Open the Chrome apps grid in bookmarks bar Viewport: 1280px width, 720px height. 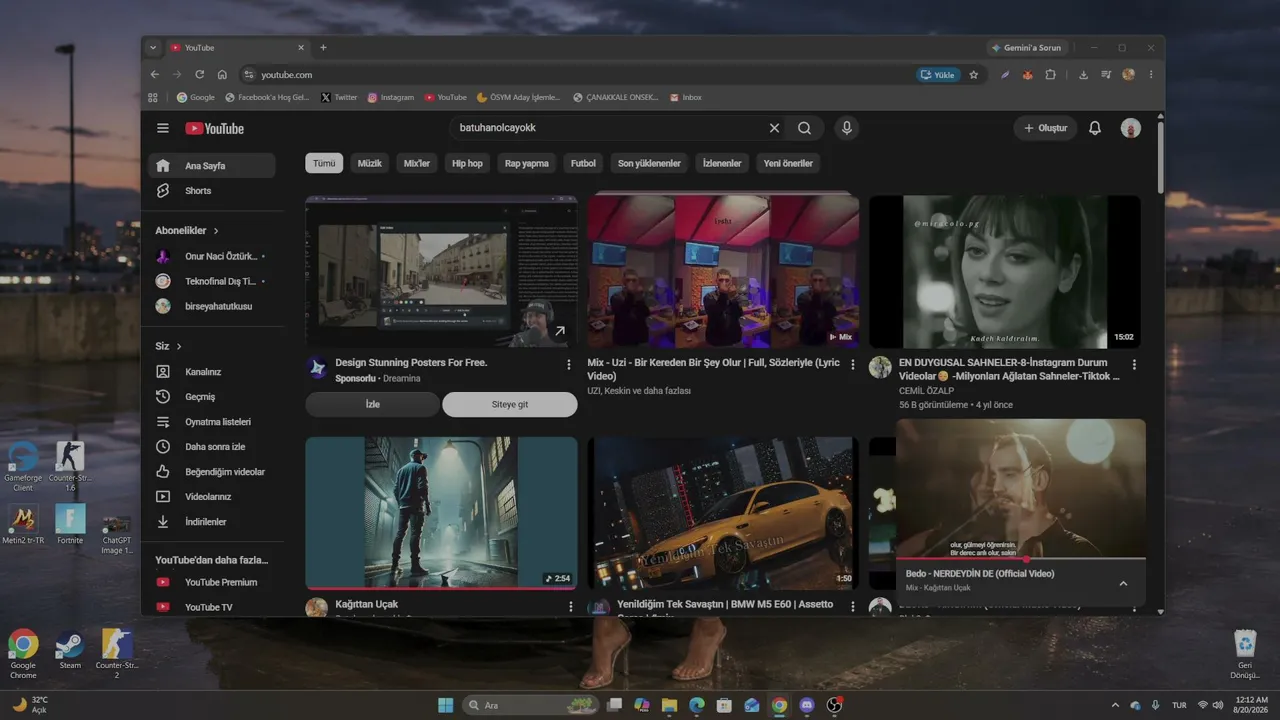coord(153,97)
